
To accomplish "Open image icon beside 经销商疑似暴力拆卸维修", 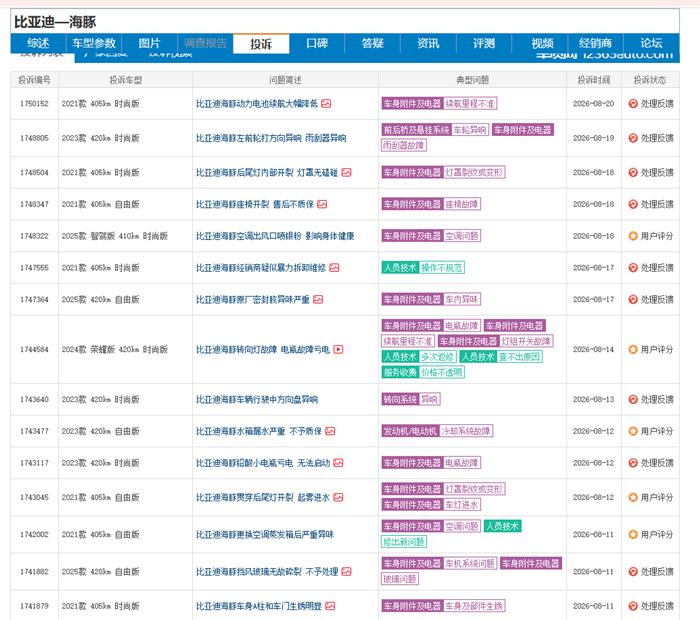I will pos(334,267).
